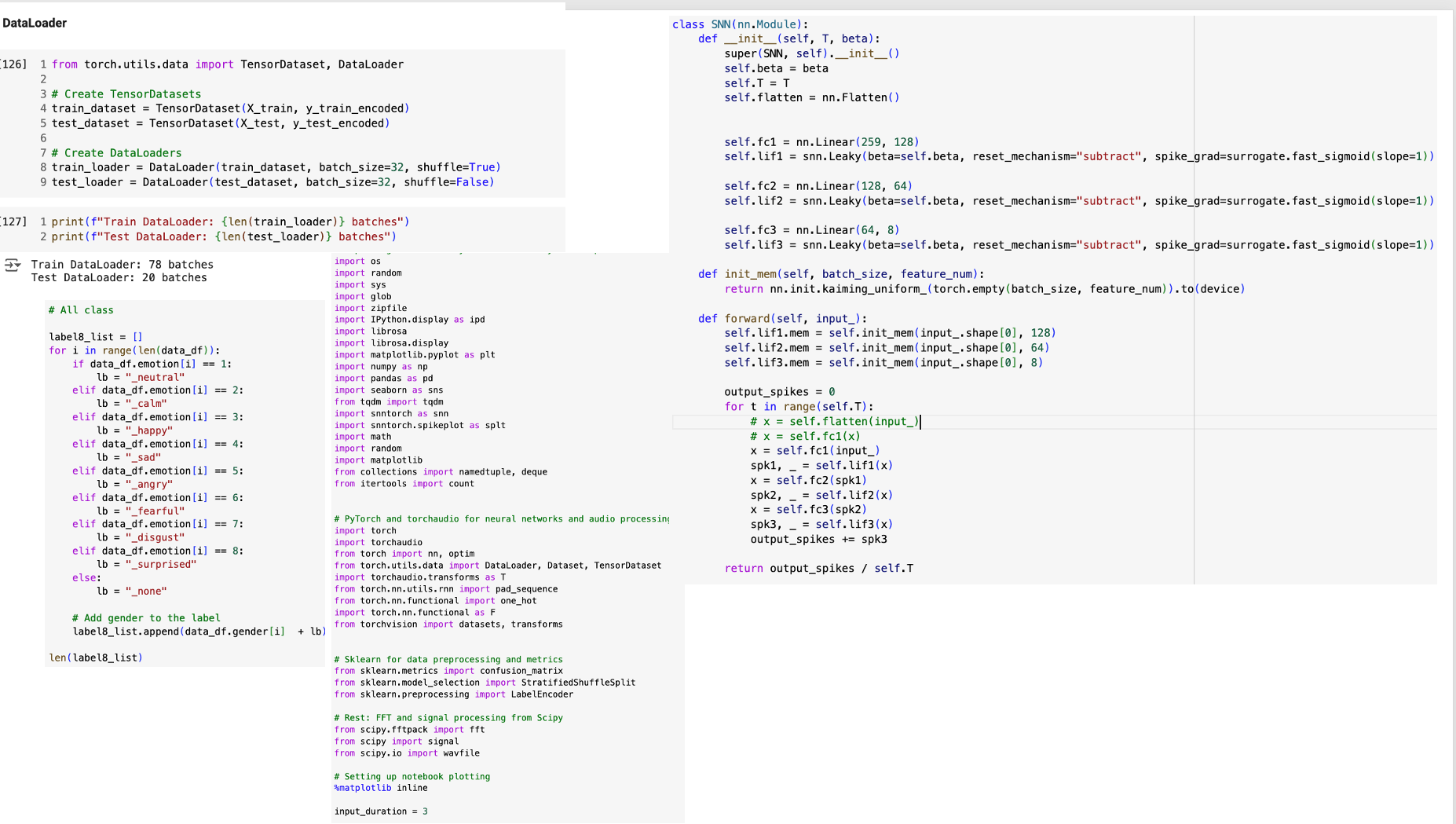Click the return output_spikes / self.T line
Viewport: 1456px width, 824px height.
819,568
